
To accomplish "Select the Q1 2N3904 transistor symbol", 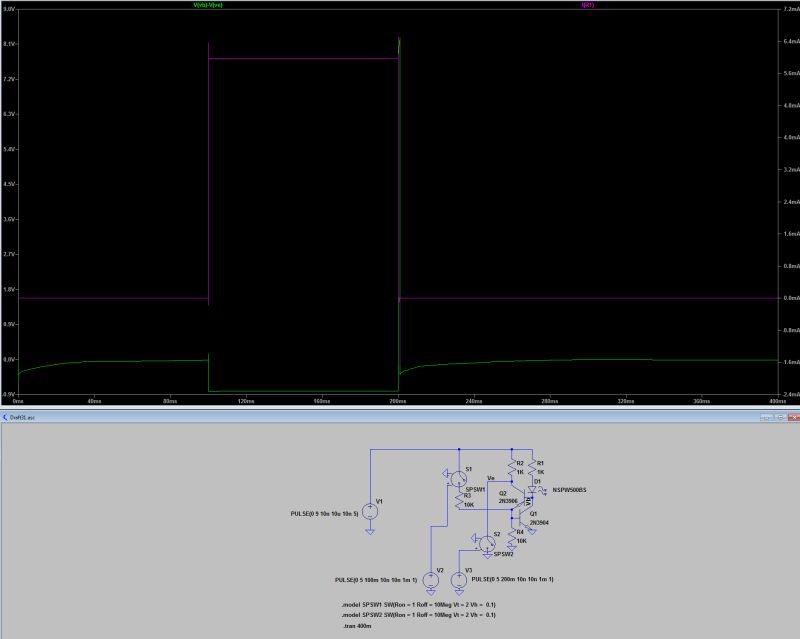I will click(520, 517).
